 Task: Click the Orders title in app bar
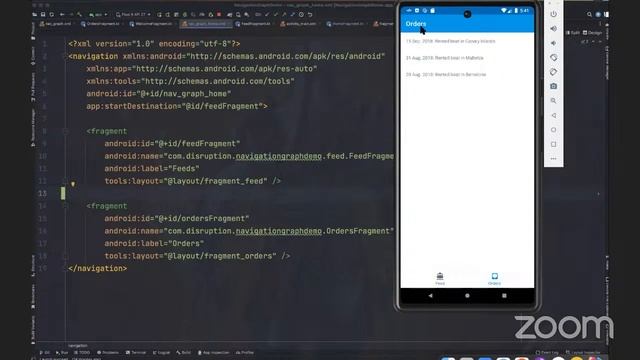click(x=416, y=24)
